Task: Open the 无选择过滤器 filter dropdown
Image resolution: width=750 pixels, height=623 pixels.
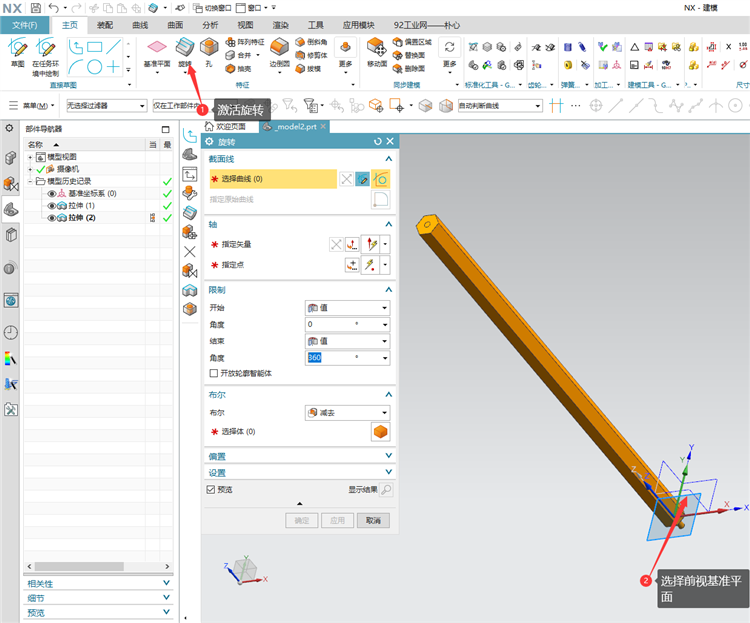Action: pyautogui.click(x=106, y=106)
